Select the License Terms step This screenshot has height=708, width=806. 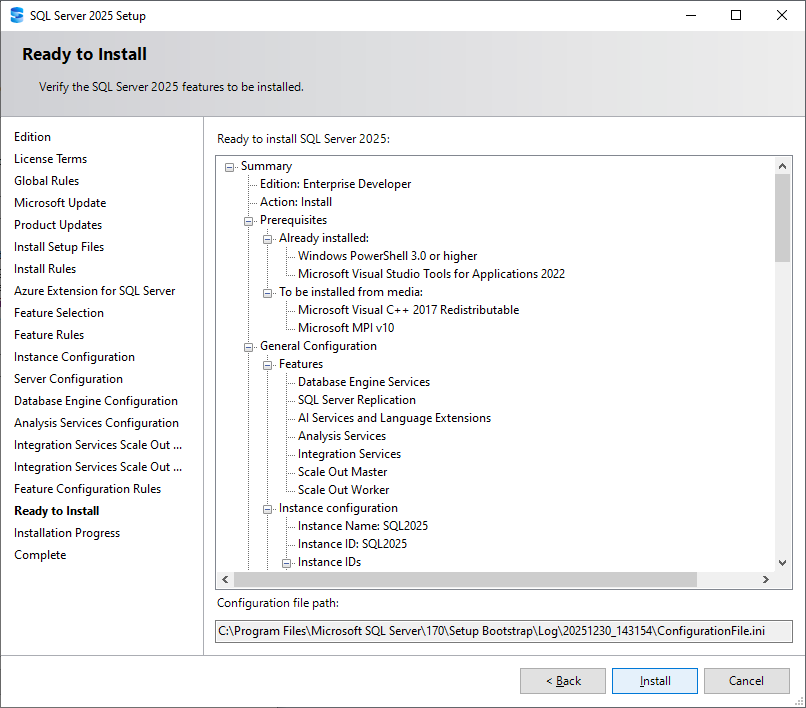tap(50, 159)
